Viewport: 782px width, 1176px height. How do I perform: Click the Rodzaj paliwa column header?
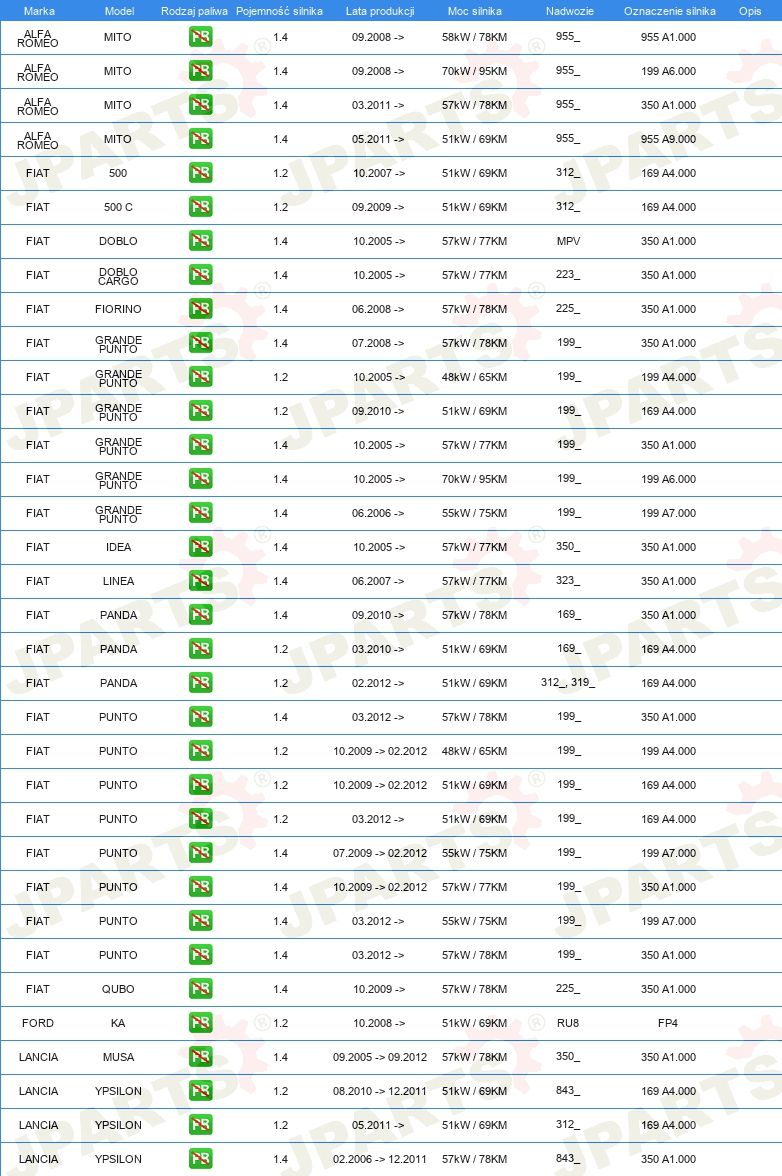coord(194,11)
